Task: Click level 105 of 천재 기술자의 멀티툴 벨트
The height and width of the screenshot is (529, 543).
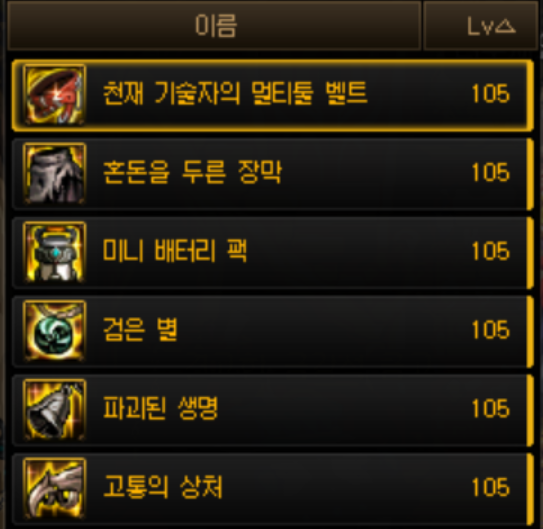Action: pos(491,93)
